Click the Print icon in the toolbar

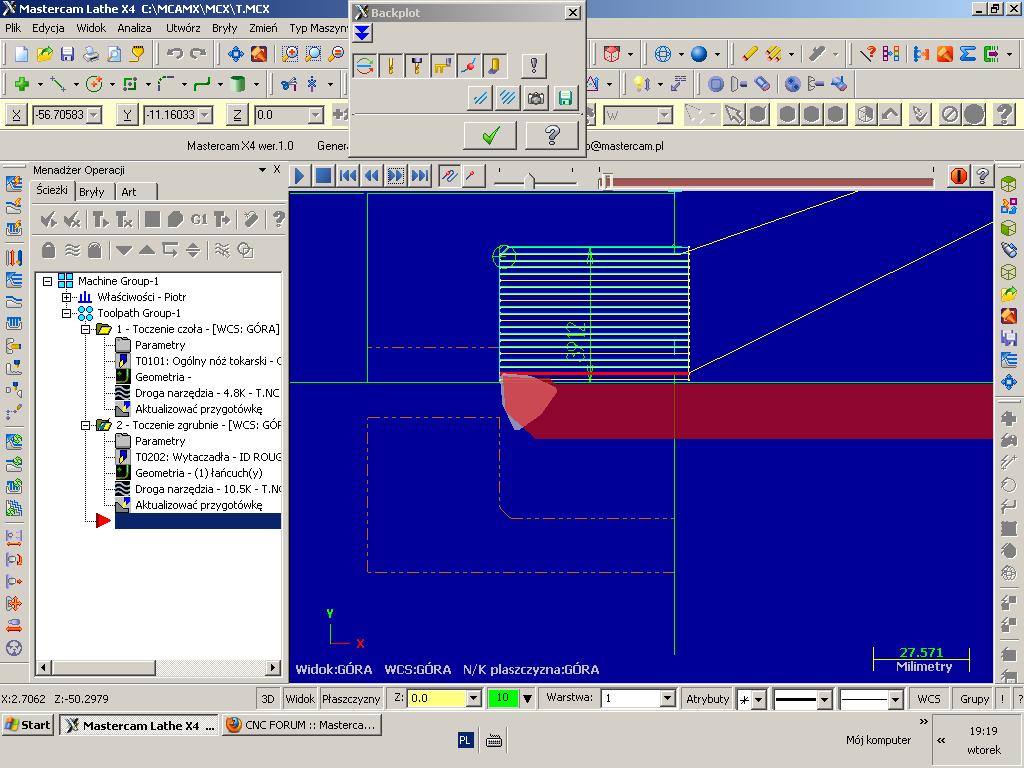pyautogui.click(x=91, y=54)
